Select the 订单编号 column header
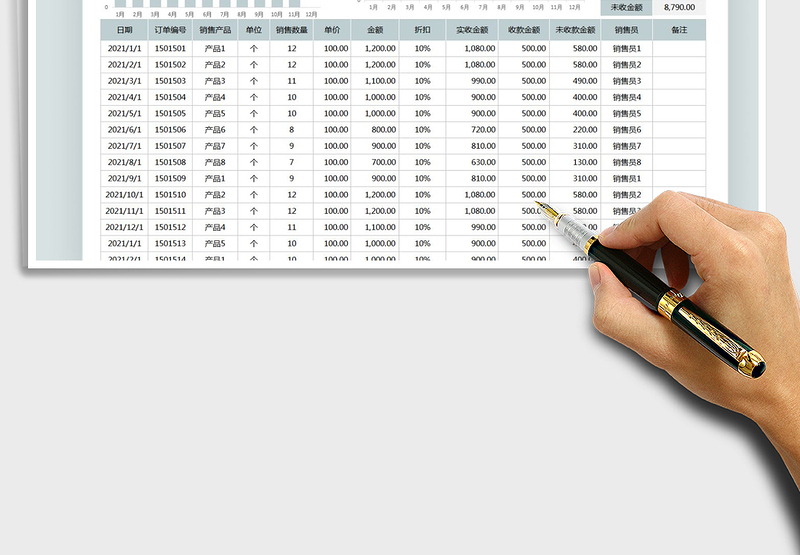This screenshot has width=800, height=555. pos(171,31)
